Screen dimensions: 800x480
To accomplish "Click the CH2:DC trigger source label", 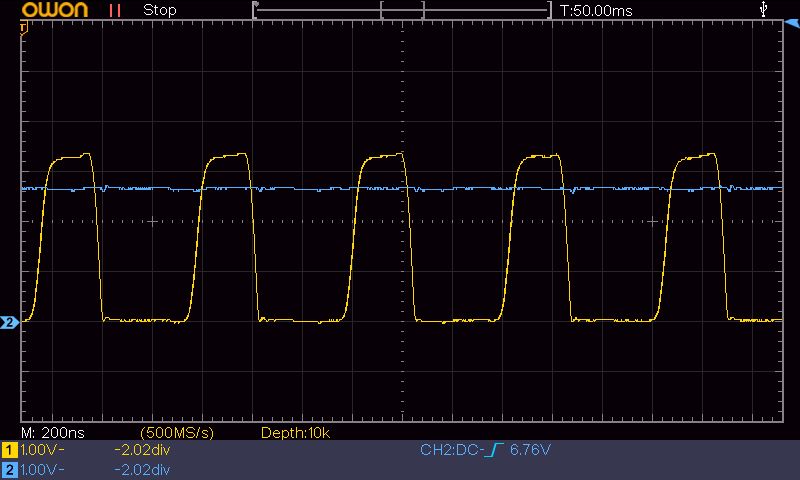I will point(451,450).
